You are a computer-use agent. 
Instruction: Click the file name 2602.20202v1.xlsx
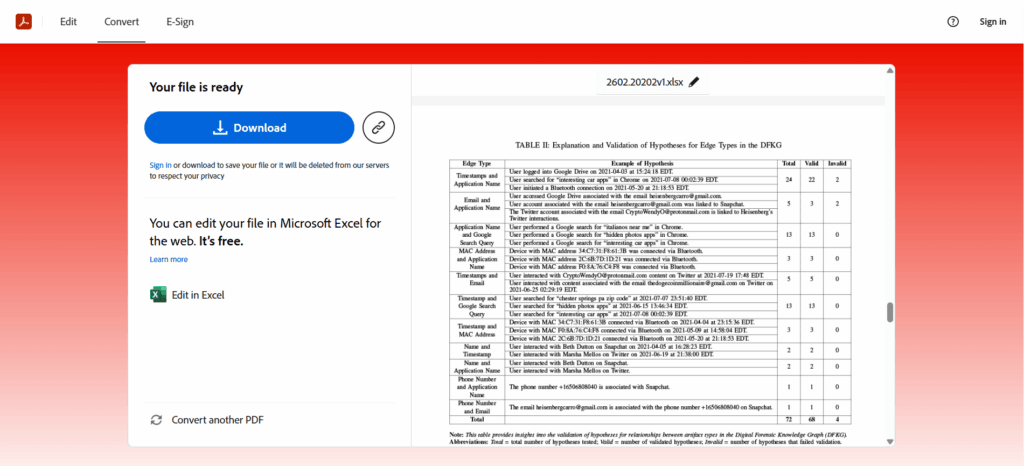coord(645,82)
